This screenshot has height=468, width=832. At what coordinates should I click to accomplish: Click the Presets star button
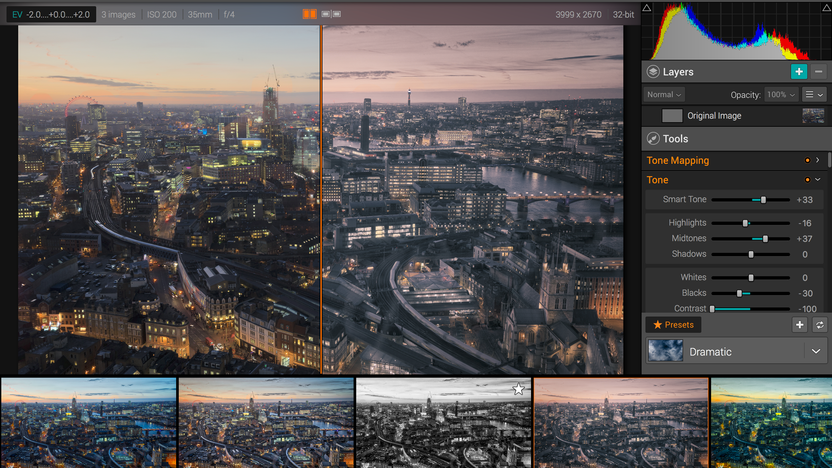[x=673, y=325]
